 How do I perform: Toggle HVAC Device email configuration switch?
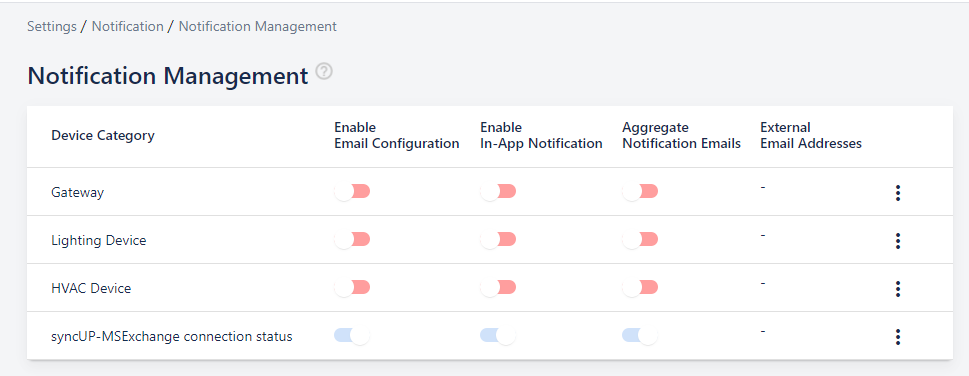pyautogui.click(x=352, y=288)
